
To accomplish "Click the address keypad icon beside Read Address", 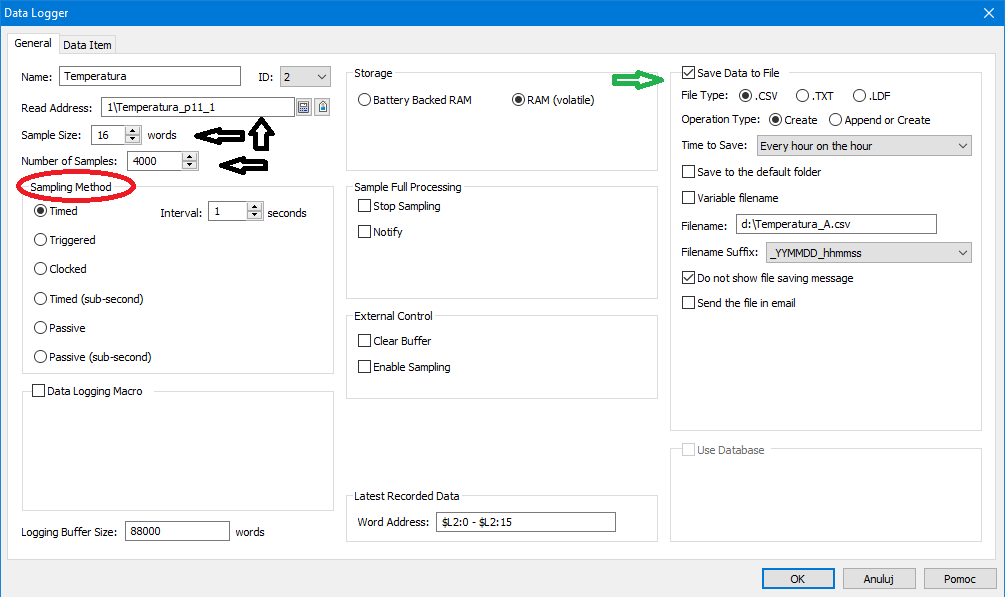I will coord(304,107).
